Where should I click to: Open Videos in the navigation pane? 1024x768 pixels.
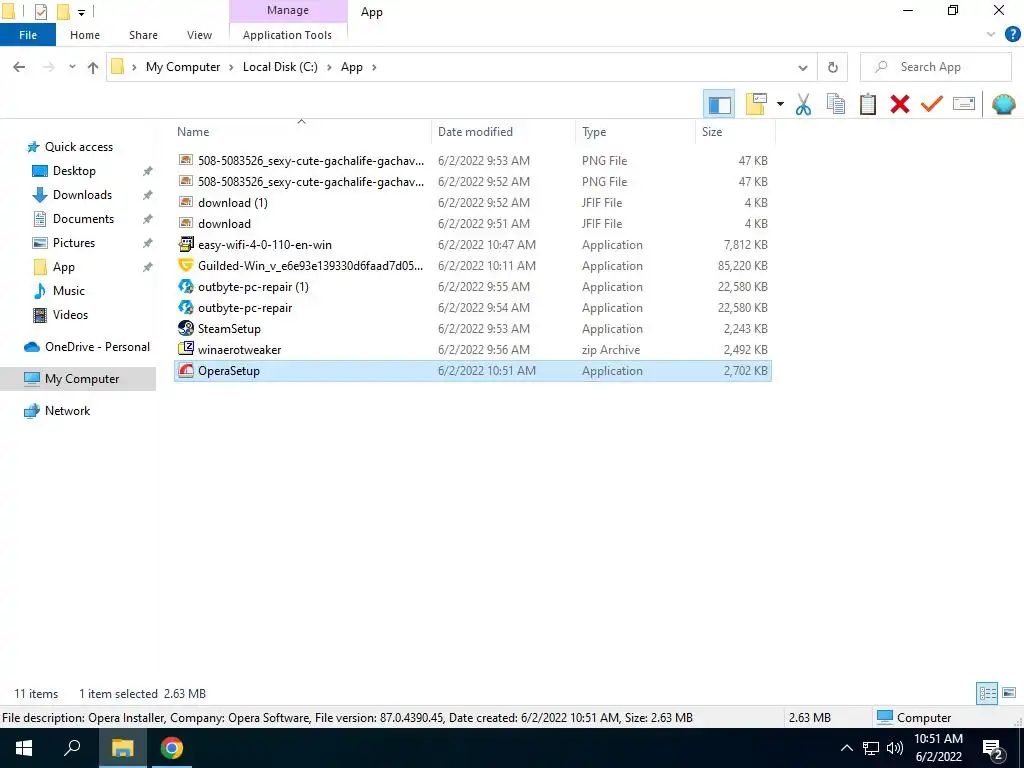pyautogui.click(x=70, y=315)
